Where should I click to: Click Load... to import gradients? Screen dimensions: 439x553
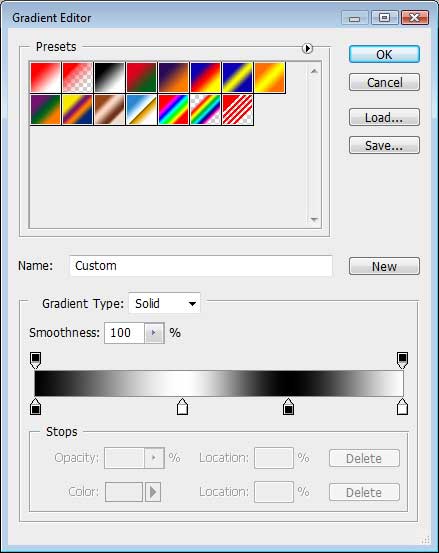click(384, 117)
